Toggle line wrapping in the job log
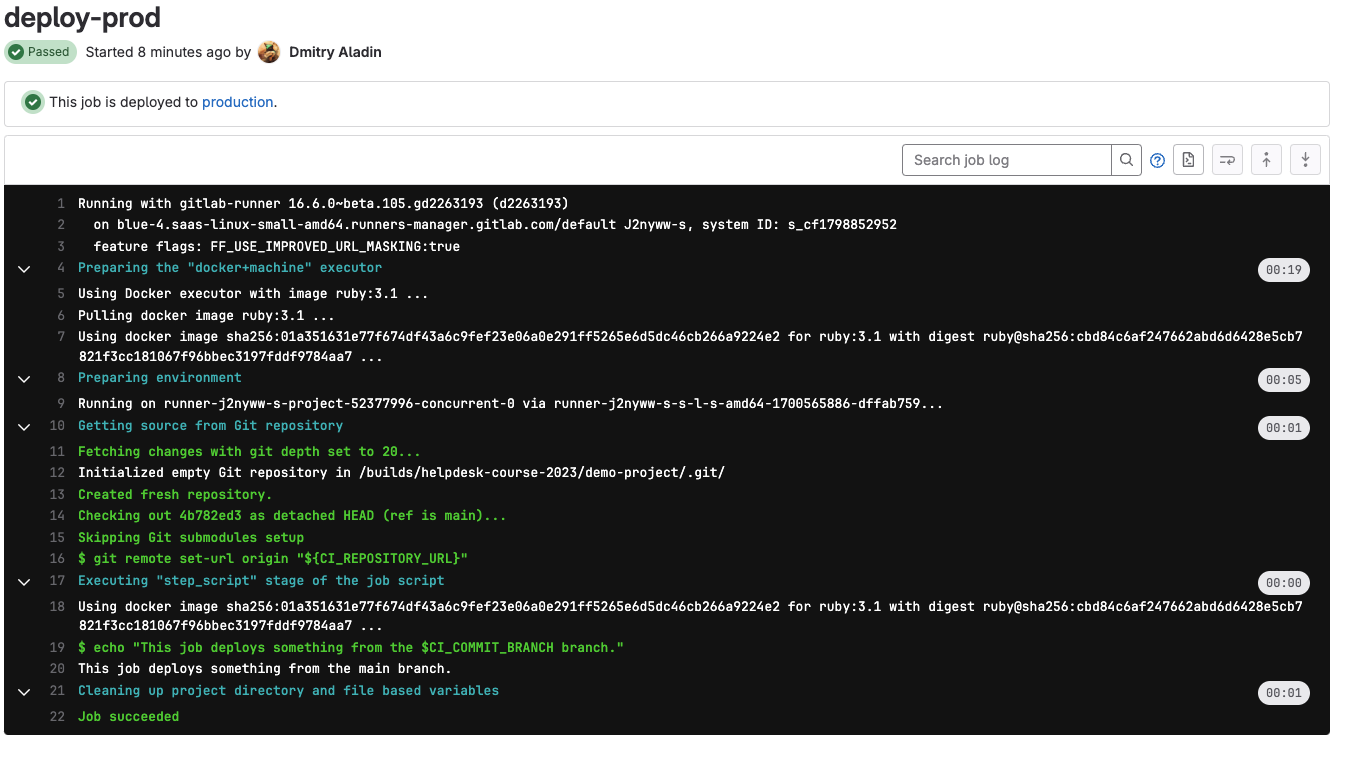Screen dimensions: 1346x761 [1227, 160]
